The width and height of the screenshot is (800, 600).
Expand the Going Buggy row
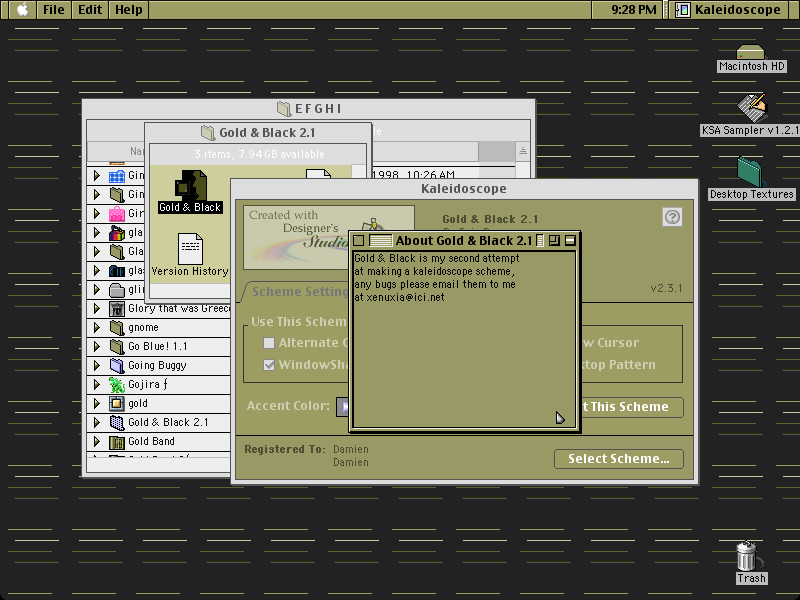[96, 366]
